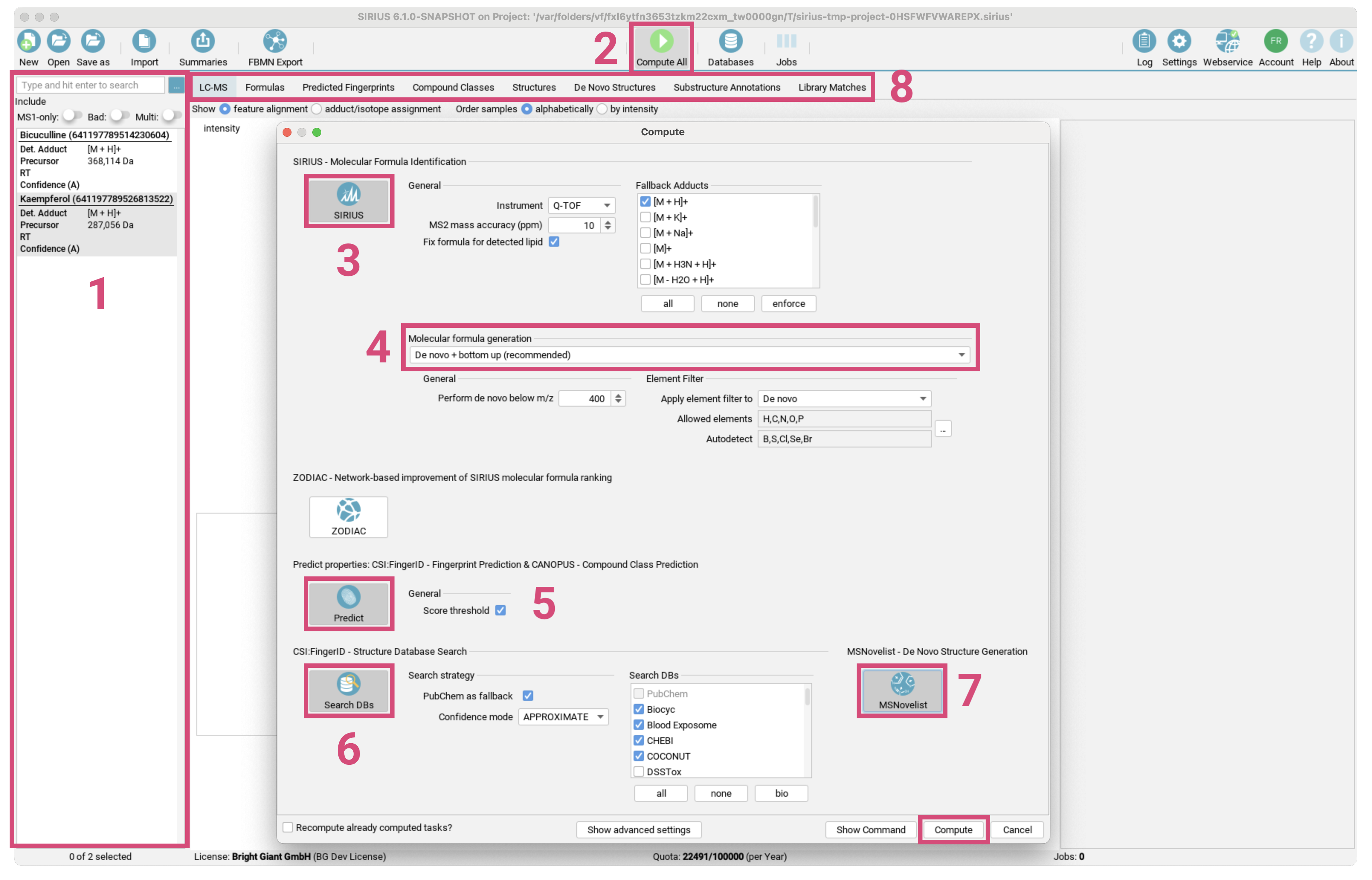Click the Help question mark icon
Image resolution: width=1372 pixels, height=880 pixels.
(x=1311, y=41)
